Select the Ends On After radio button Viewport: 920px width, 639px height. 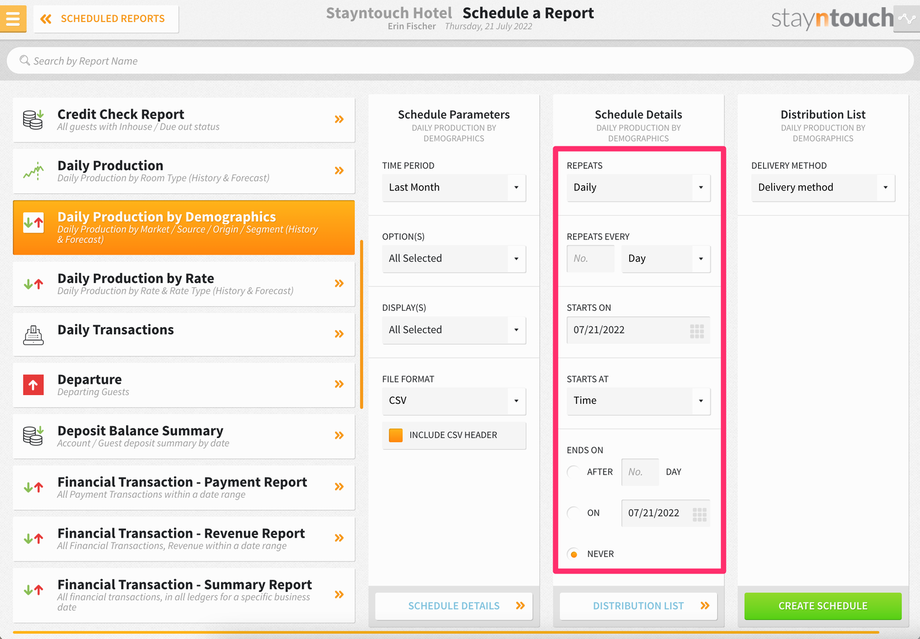[x=573, y=472]
